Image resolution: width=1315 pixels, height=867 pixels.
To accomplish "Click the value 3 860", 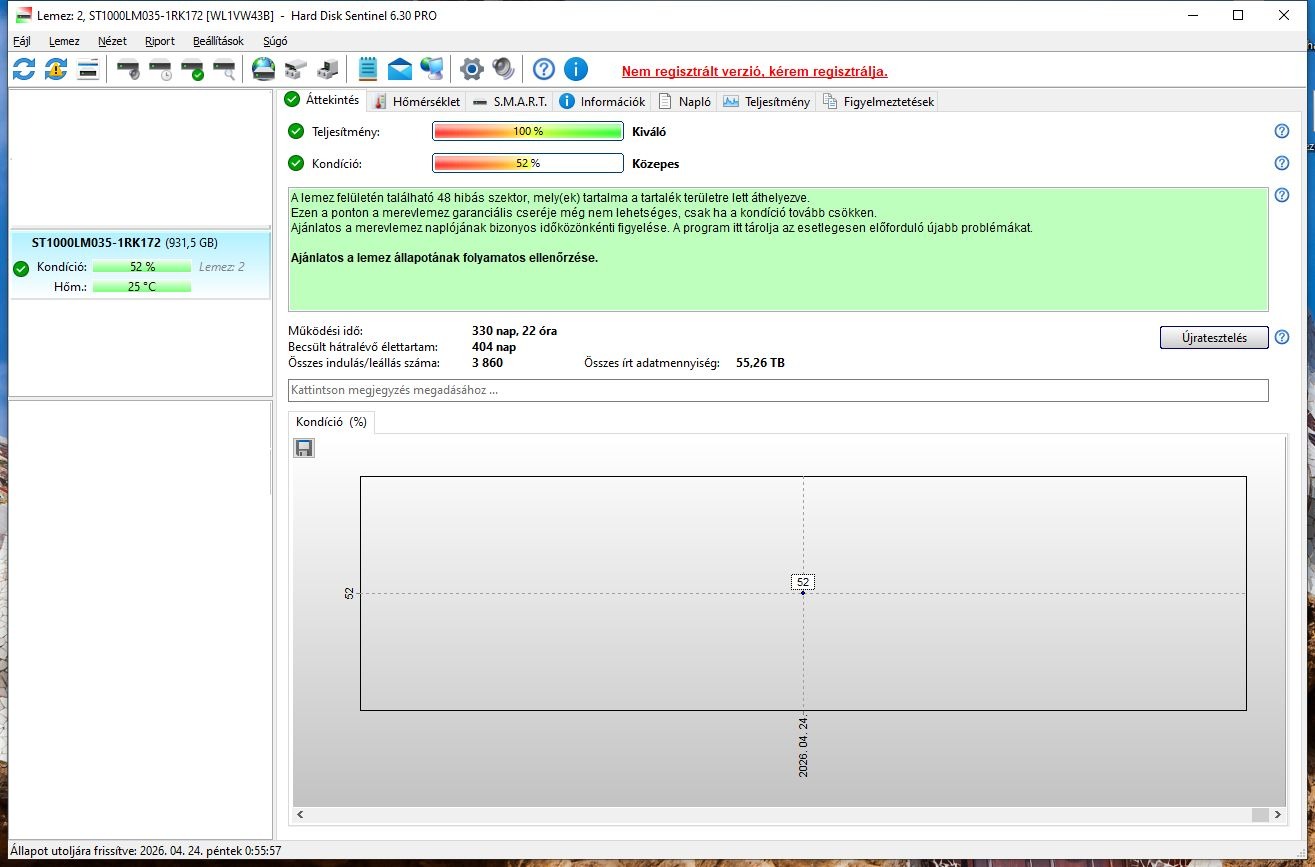I will point(487,363).
